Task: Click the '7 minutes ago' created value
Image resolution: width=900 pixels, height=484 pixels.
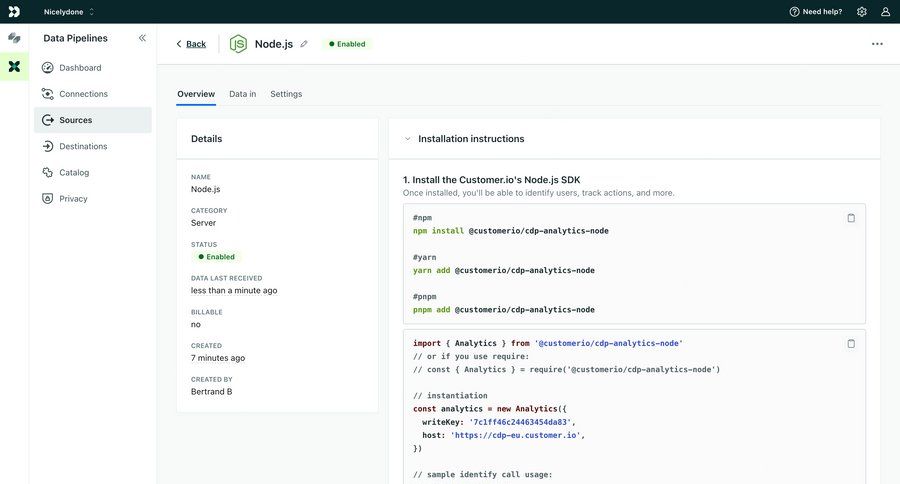Action: [218, 358]
